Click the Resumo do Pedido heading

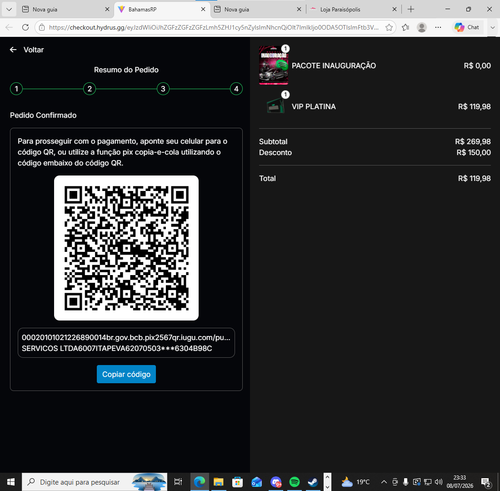126,70
